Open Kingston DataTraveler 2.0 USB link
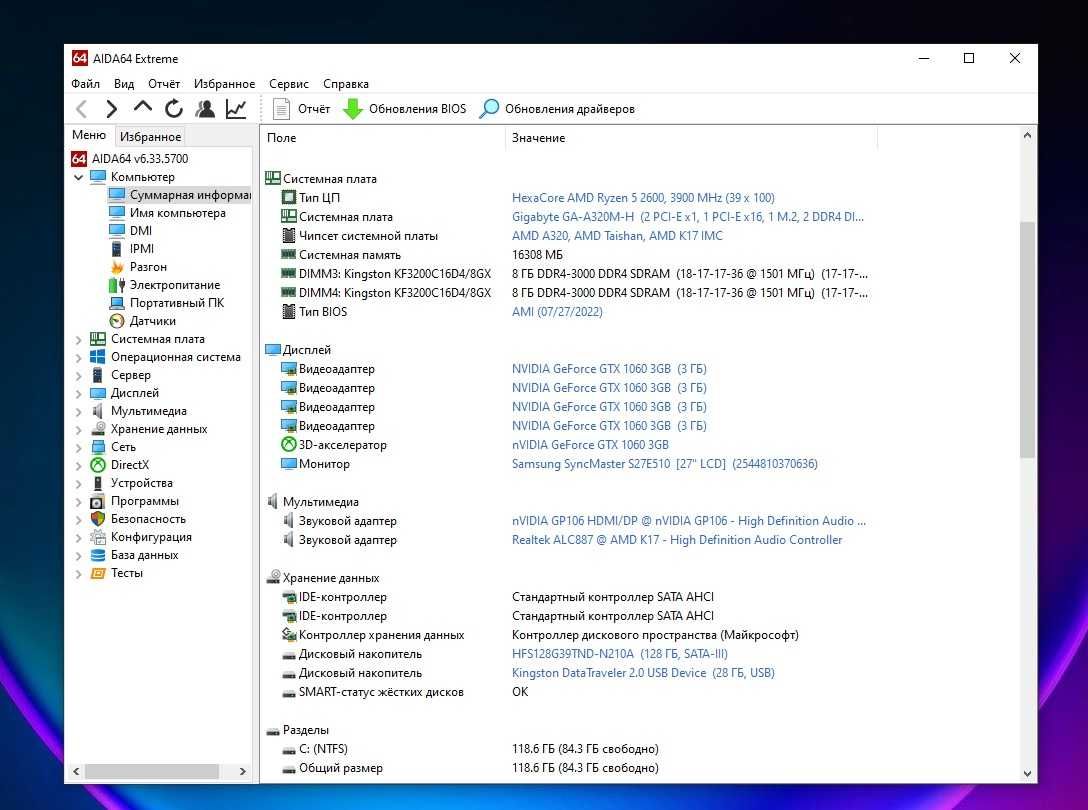Viewport: 1088px width, 810px height. 643,673
